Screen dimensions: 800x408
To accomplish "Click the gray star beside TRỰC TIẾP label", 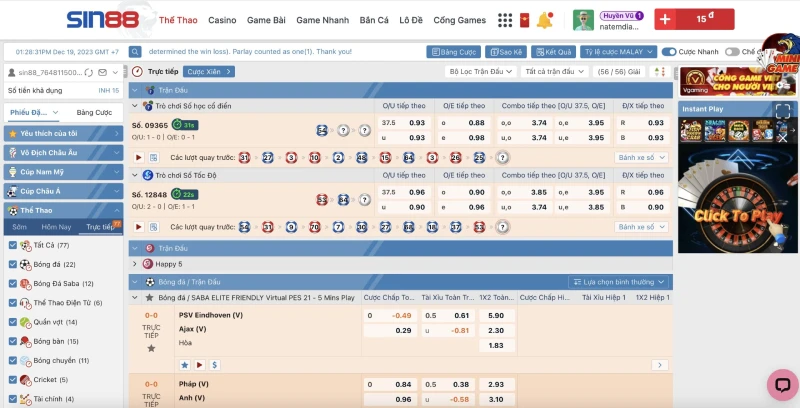I will point(151,348).
